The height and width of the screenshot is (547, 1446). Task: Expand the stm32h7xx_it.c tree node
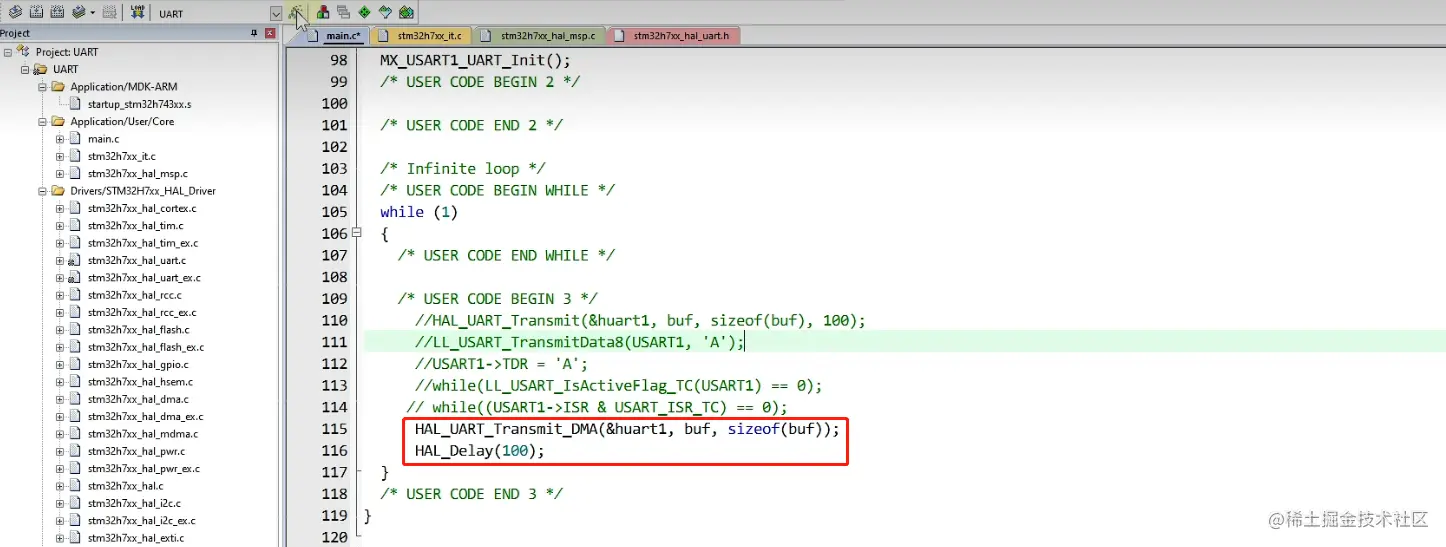[60, 156]
